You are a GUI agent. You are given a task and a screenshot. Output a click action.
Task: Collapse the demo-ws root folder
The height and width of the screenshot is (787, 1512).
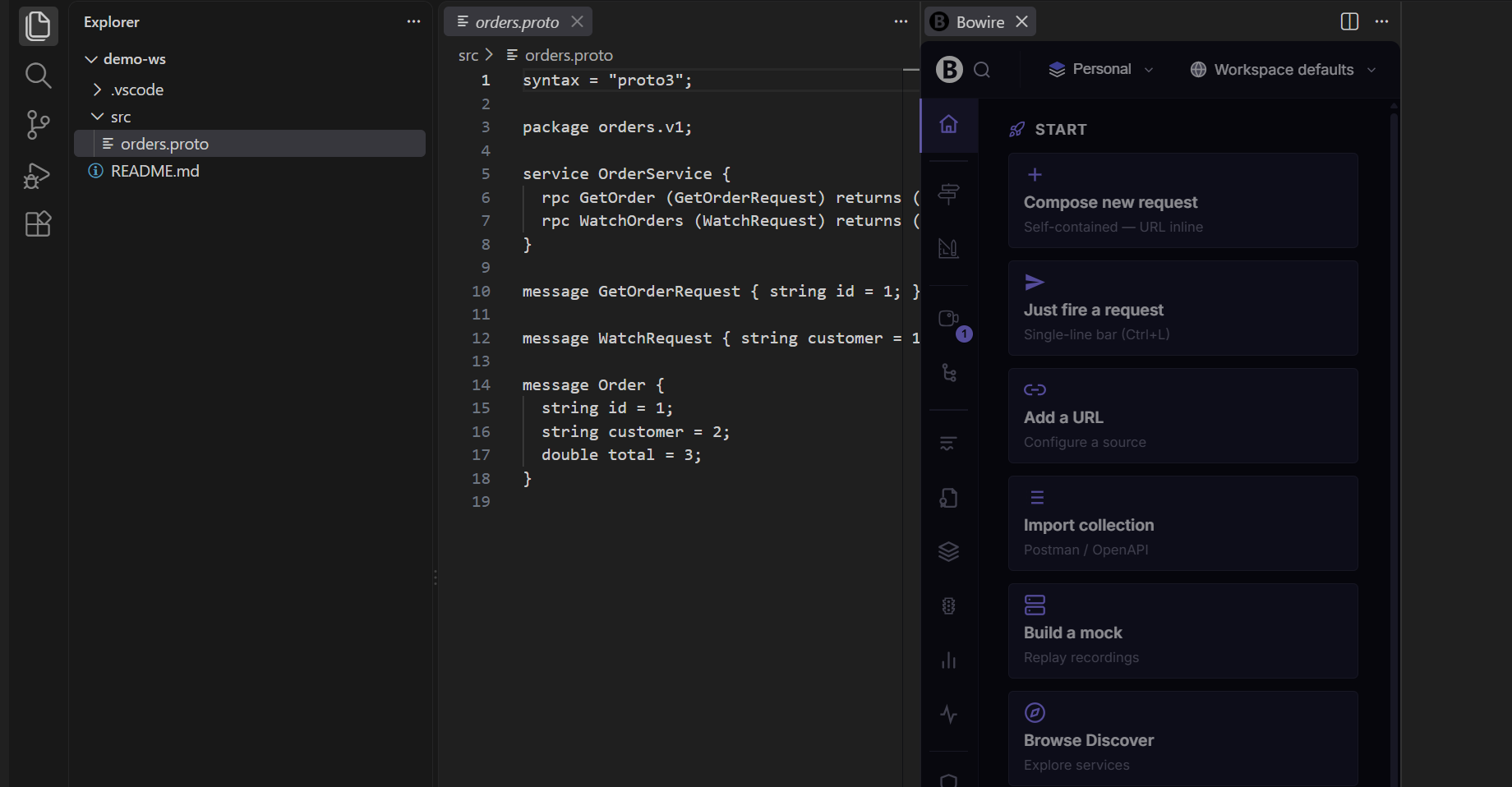coord(91,59)
